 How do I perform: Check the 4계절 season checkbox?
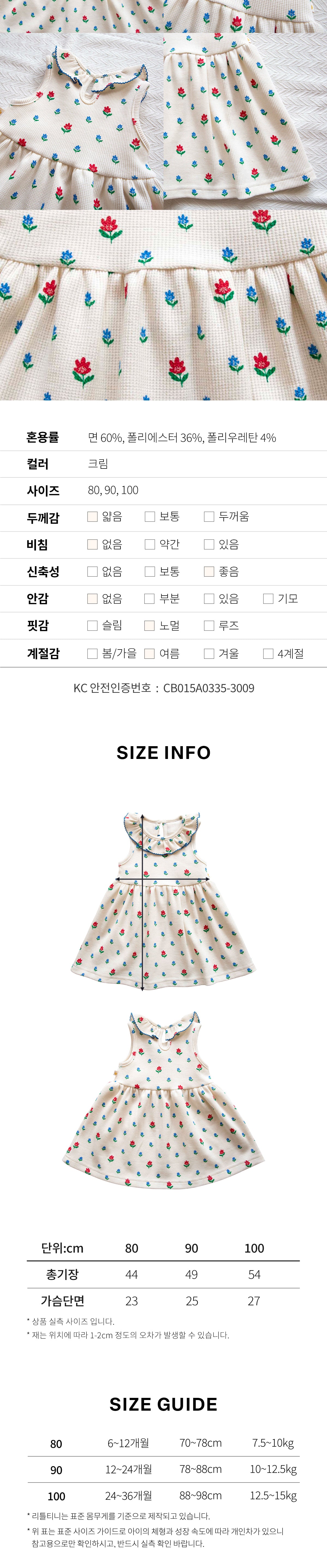tap(268, 654)
